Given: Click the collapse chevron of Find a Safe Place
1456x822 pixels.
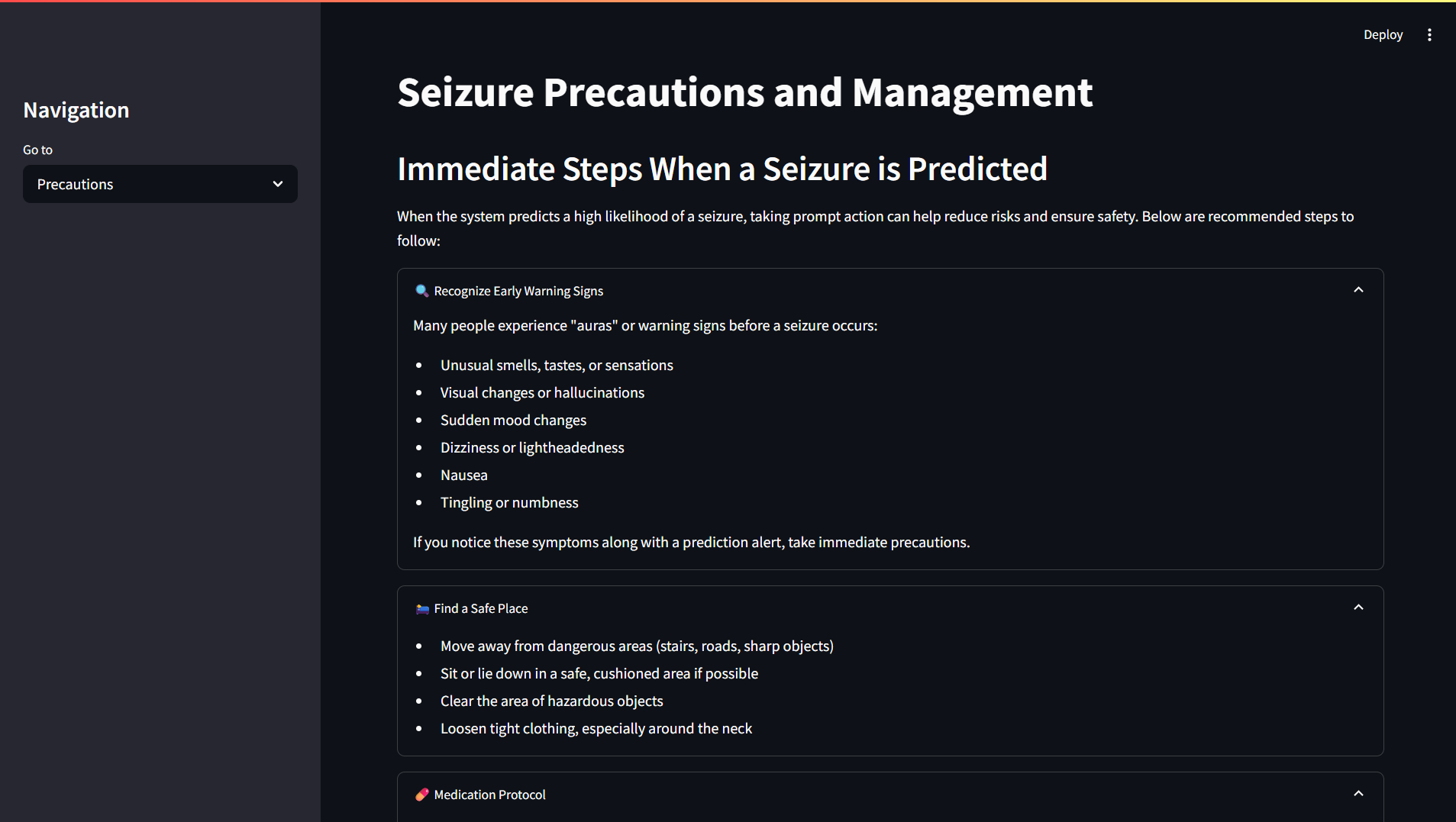Looking at the screenshot, I should (1358, 608).
